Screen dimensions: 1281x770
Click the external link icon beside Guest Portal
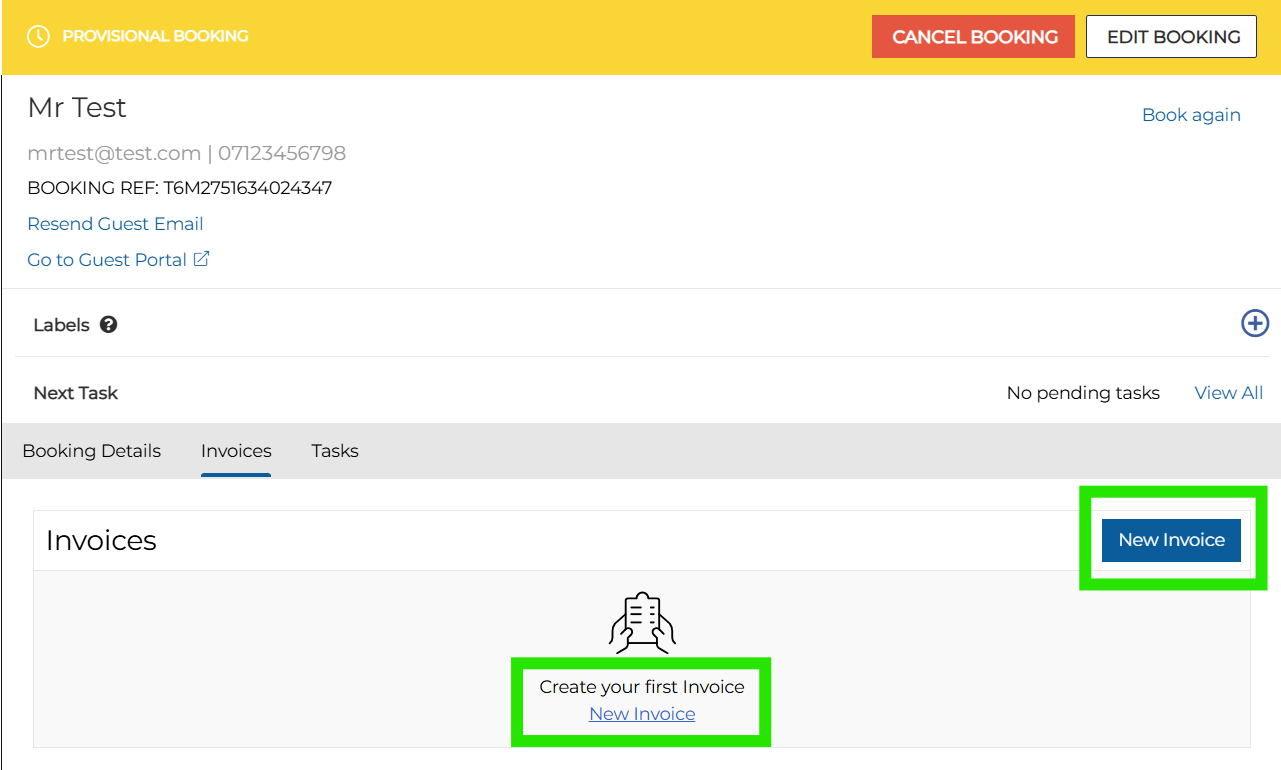tap(202, 259)
